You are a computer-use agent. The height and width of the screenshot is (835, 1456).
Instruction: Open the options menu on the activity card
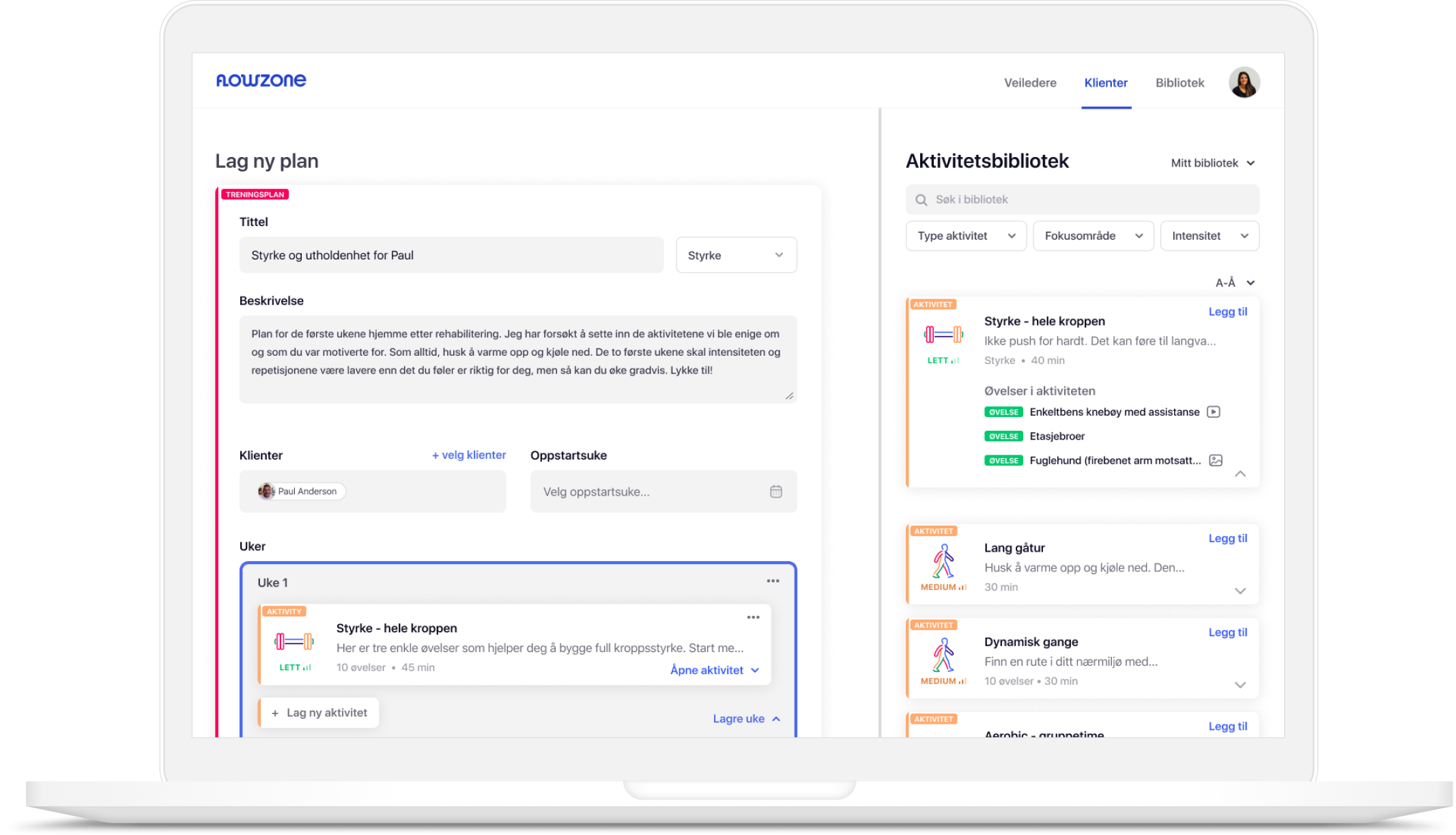point(754,617)
